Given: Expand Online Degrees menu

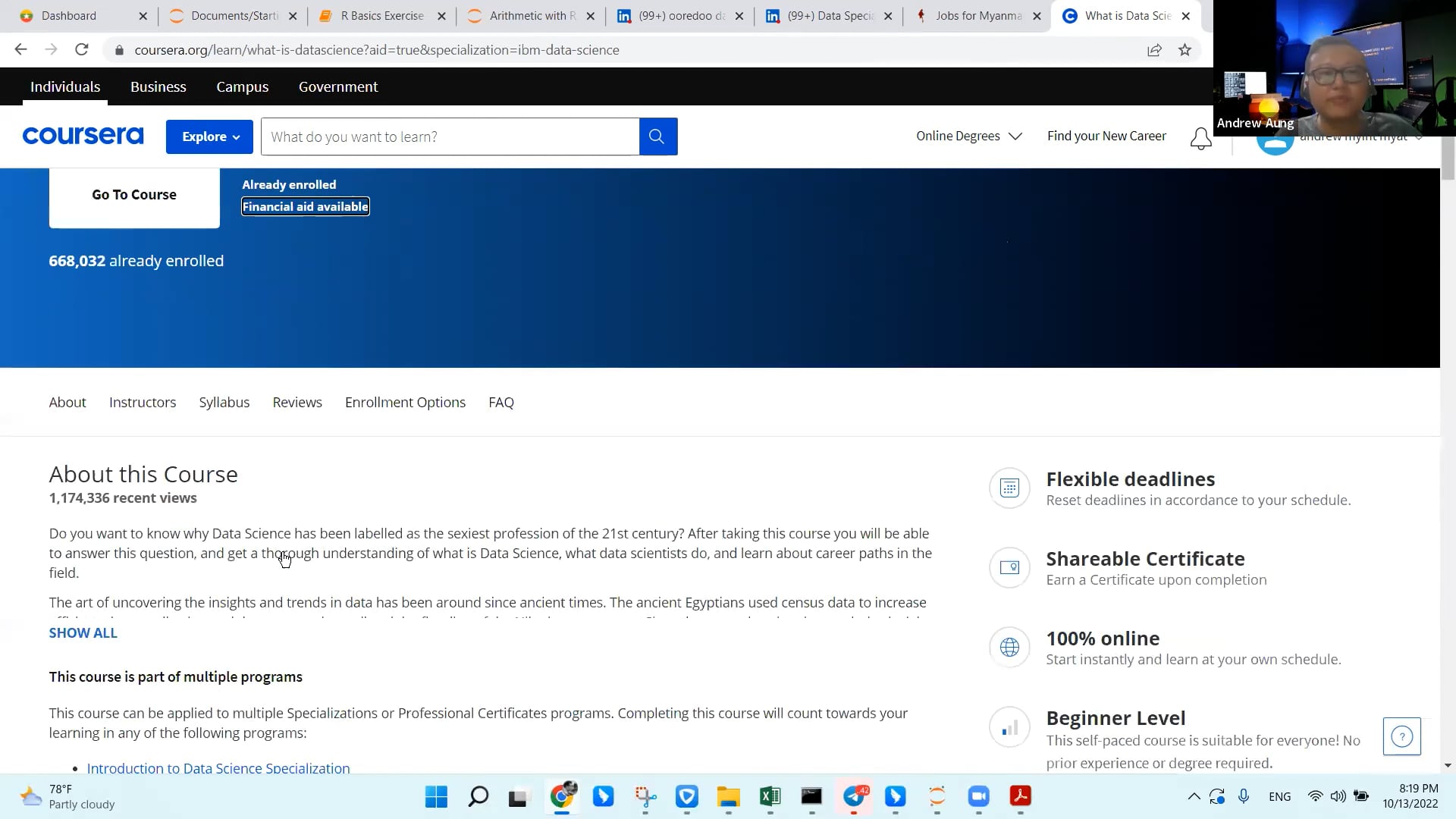Looking at the screenshot, I should tap(968, 136).
